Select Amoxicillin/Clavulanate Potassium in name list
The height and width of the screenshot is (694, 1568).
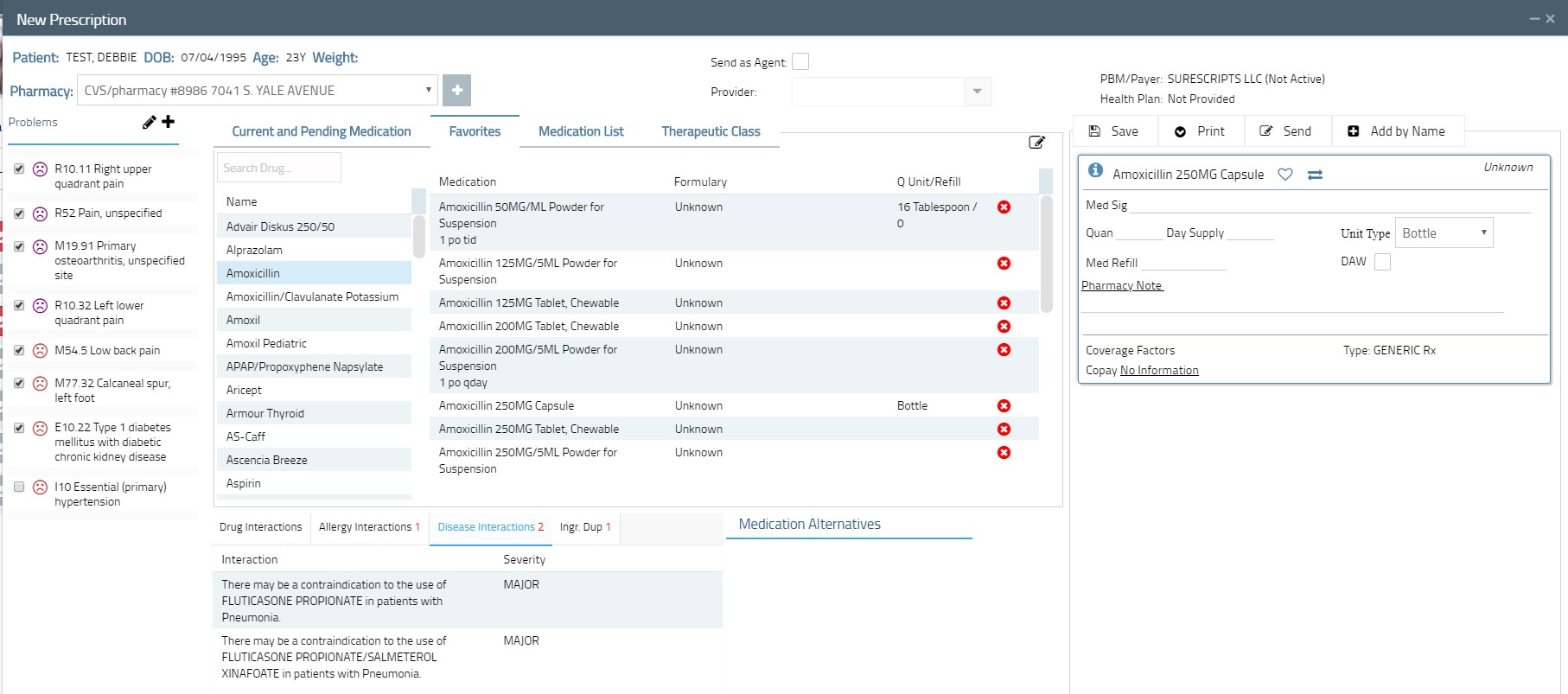click(315, 296)
